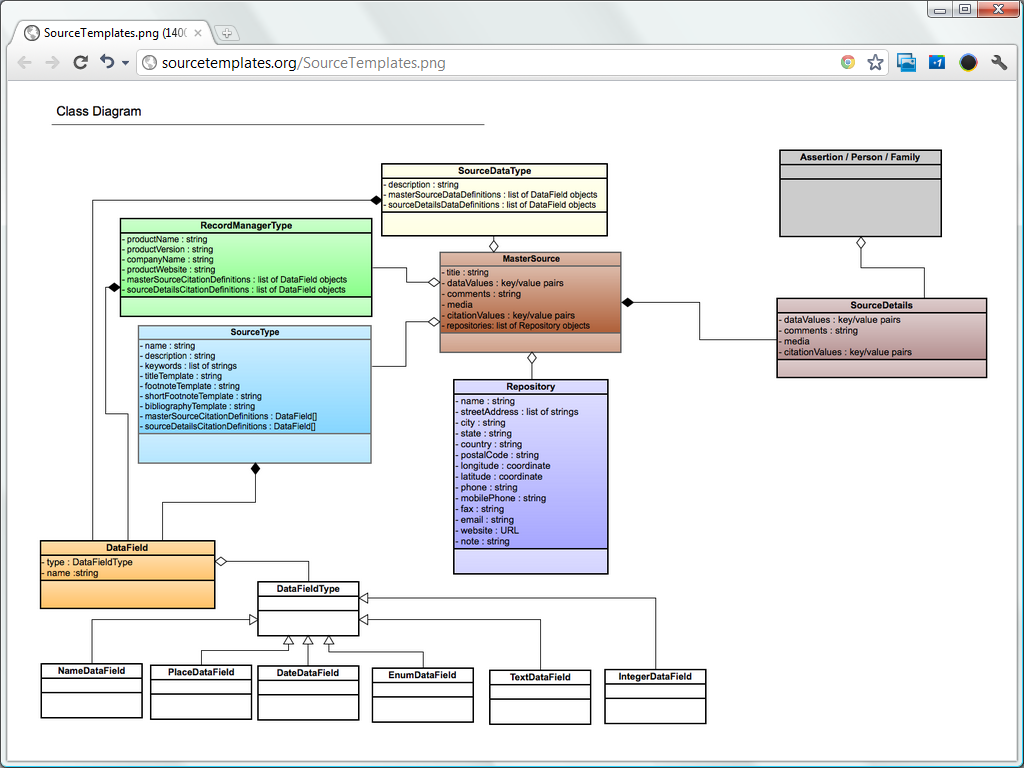The height and width of the screenshot is (768, 1024).
Task: Open the dark circle Google extension
Action: [967, 62]
